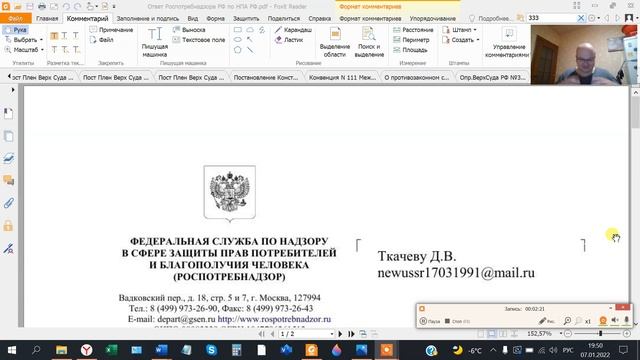Expand the left navigation panel arrow
Image resolution: width=640 pixels, height=360 pixels.
13,90
